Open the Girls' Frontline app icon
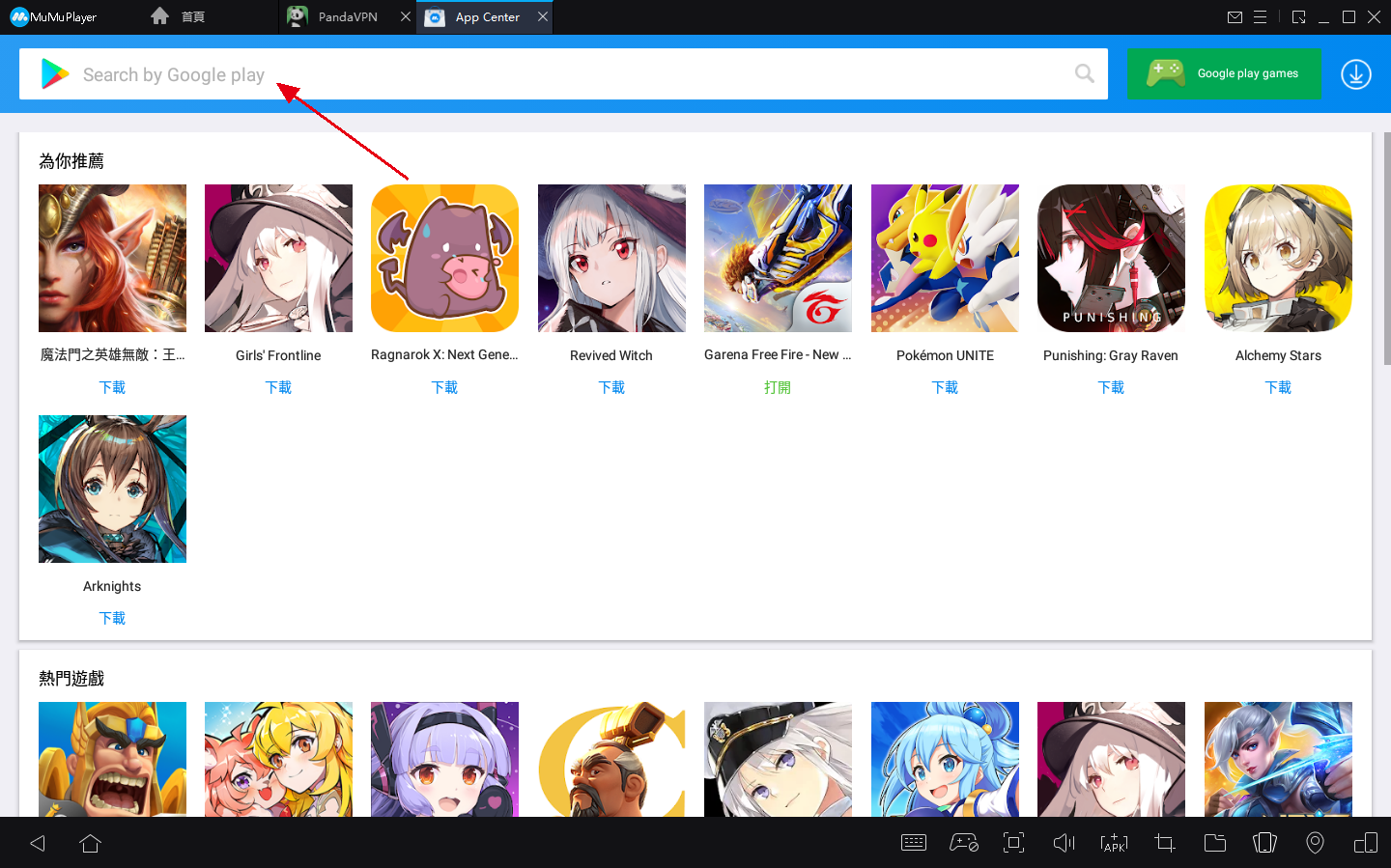 (x=278, y=258)
